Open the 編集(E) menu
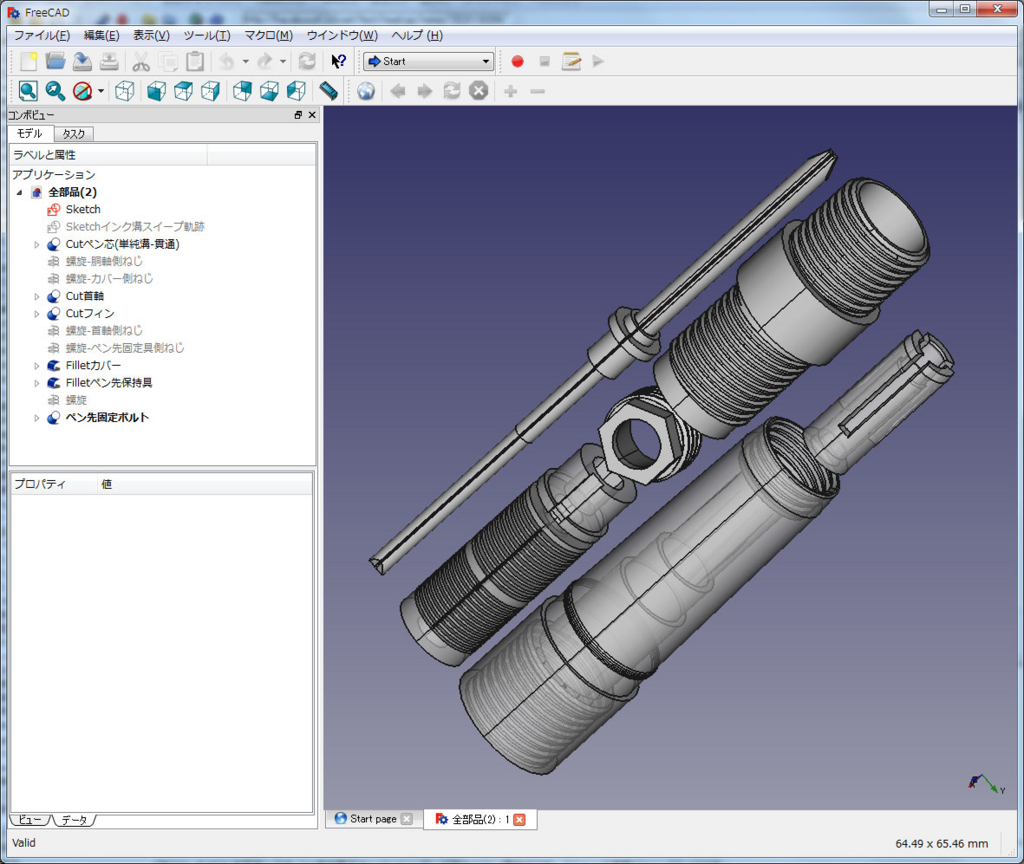This screenshot has width=1024, height=864. 101,35
